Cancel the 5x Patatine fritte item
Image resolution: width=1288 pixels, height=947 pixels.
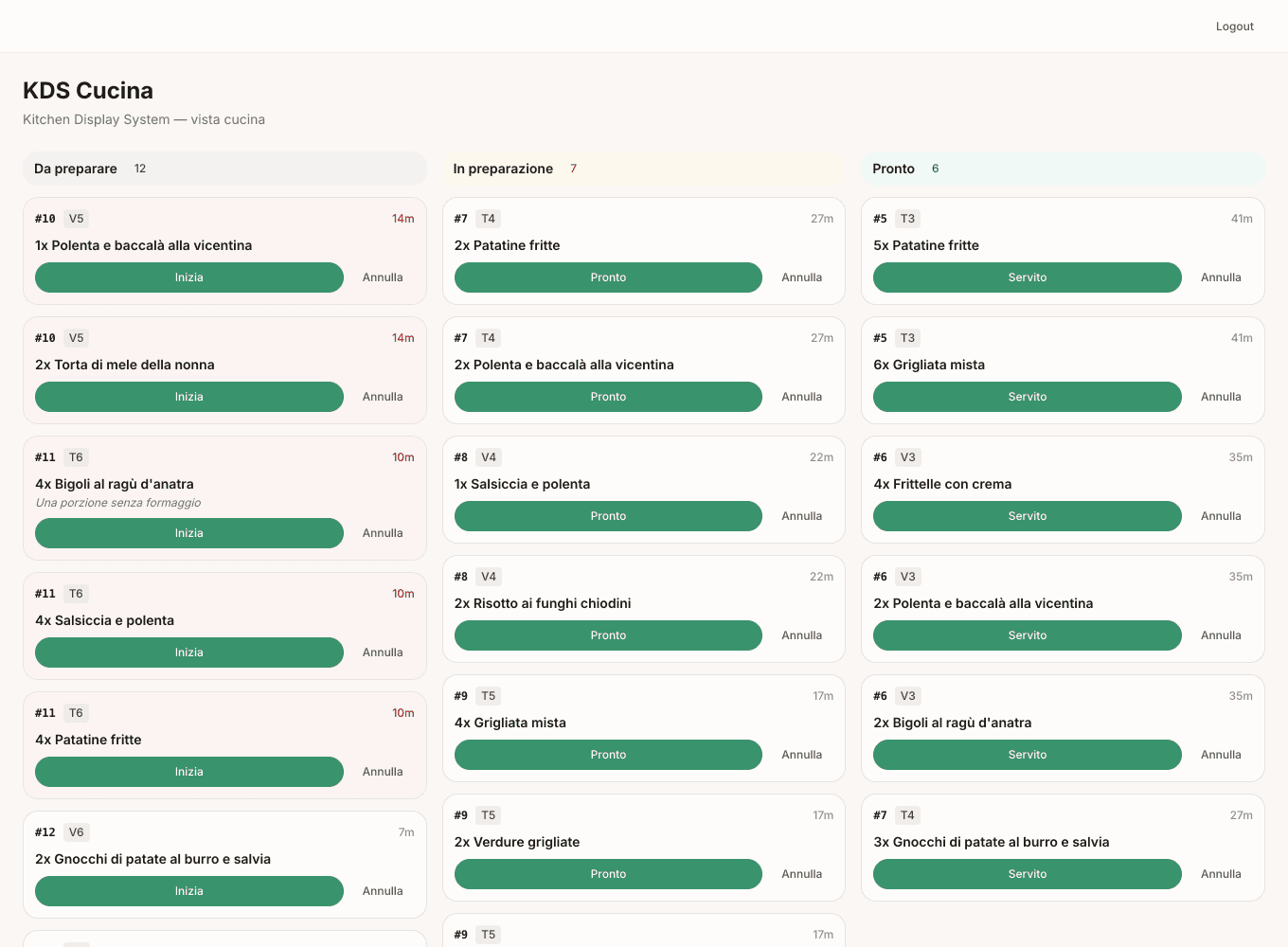click(x=1221, y=277)
